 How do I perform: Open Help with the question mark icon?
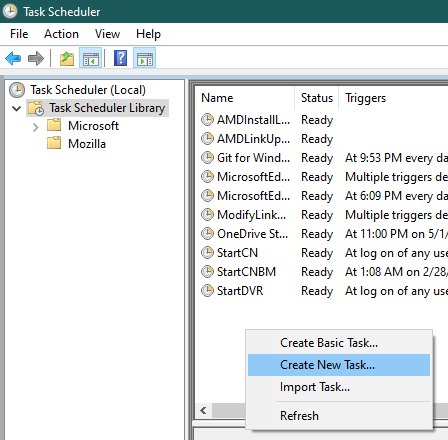120,58
